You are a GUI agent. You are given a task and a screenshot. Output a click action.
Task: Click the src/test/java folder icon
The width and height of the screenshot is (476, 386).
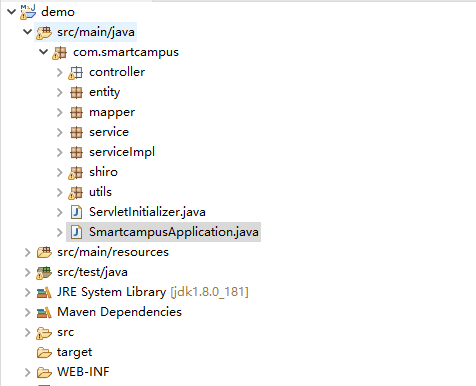(44, 272)
